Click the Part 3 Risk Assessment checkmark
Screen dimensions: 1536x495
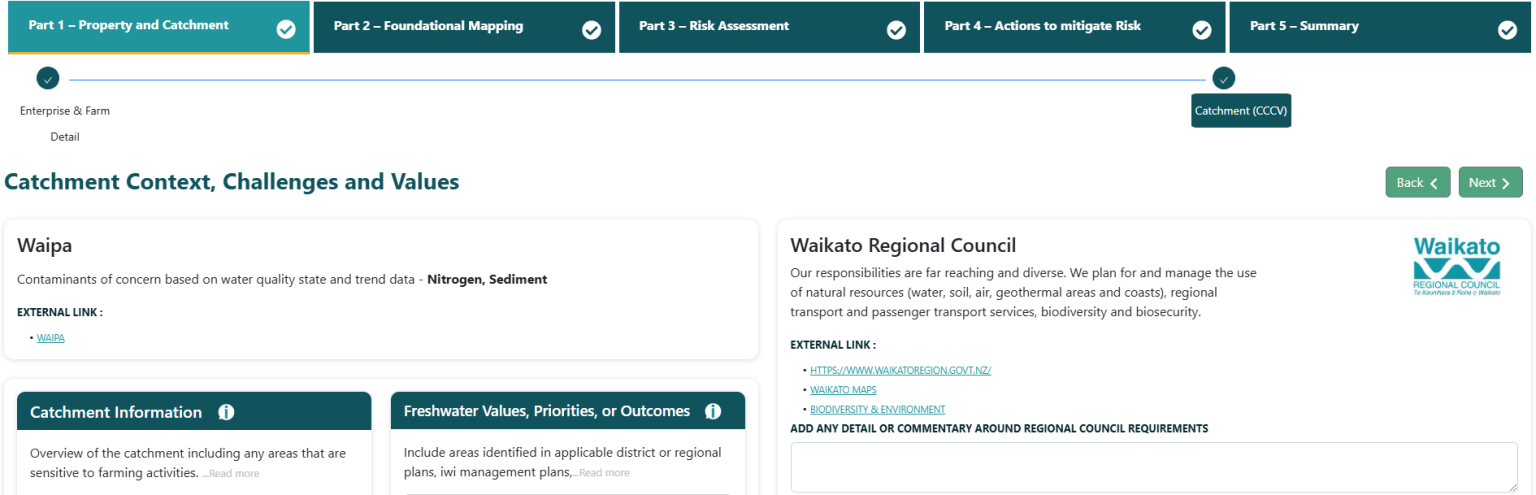(x=897, y=30)
